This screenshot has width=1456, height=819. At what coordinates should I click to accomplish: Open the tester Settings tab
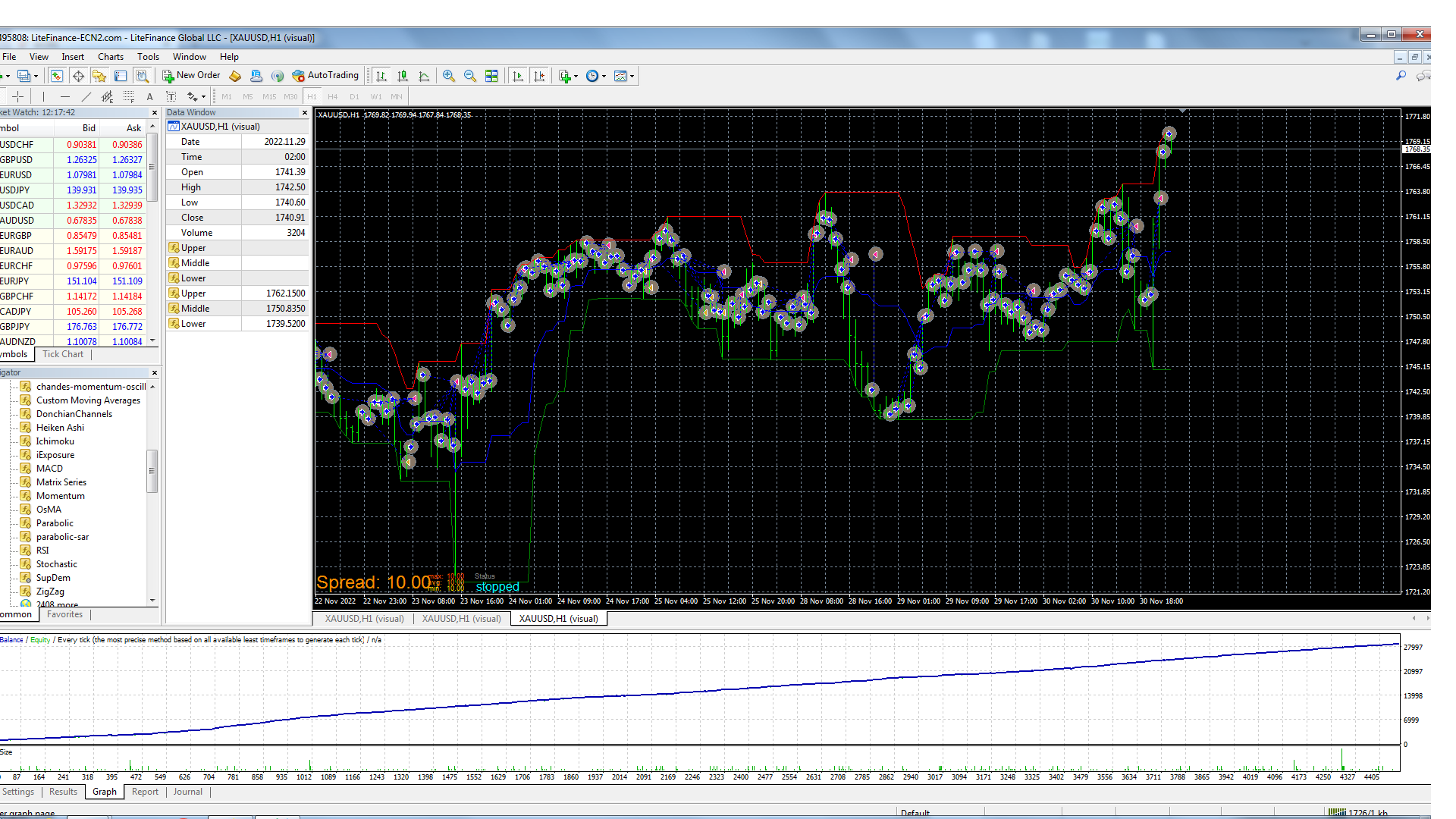coord(18,792)
